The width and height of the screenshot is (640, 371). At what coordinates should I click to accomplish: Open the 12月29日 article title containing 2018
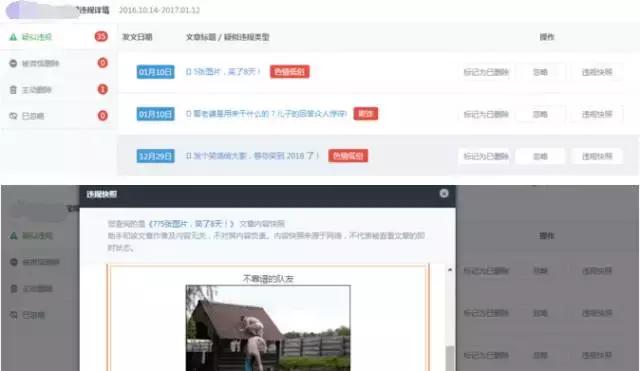pos(252,156)
